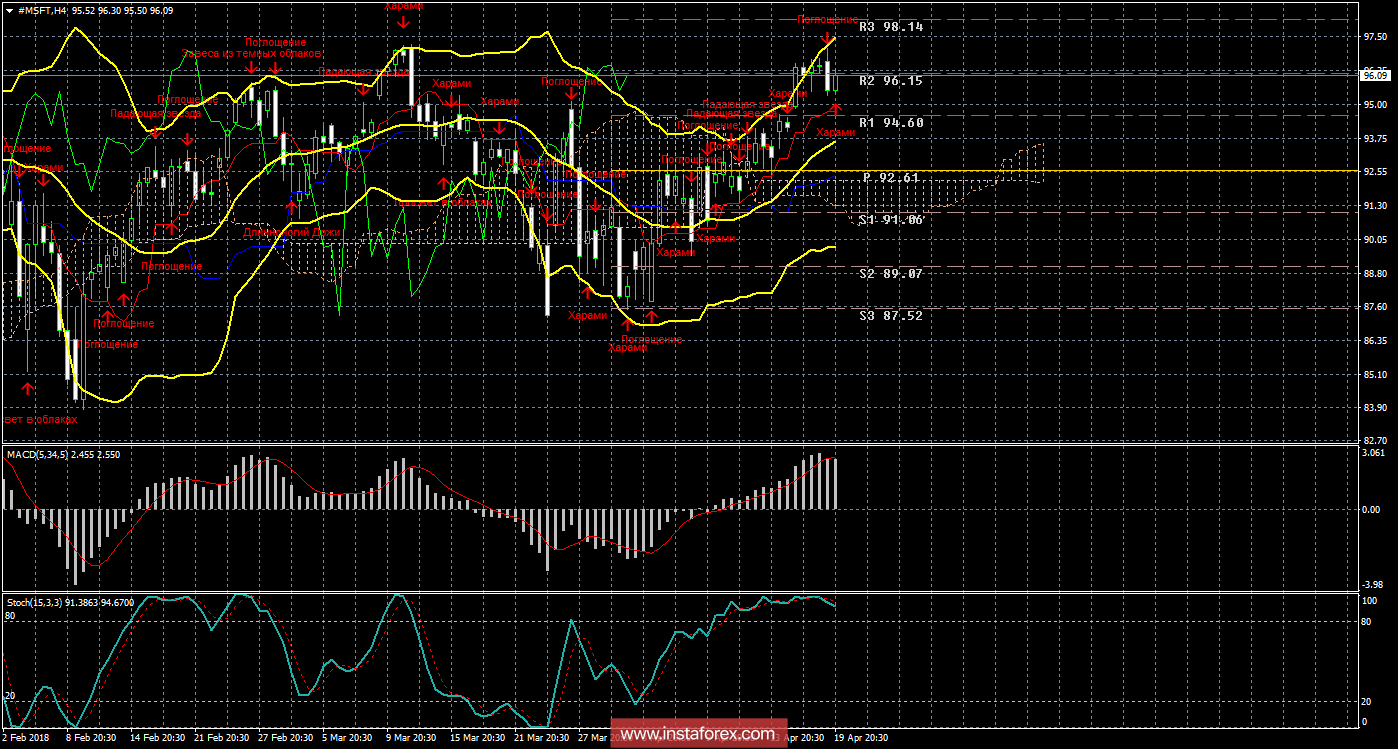
Task: Click the MACD(5,34,5) indicator label
Action: click(x=44, y=455)
